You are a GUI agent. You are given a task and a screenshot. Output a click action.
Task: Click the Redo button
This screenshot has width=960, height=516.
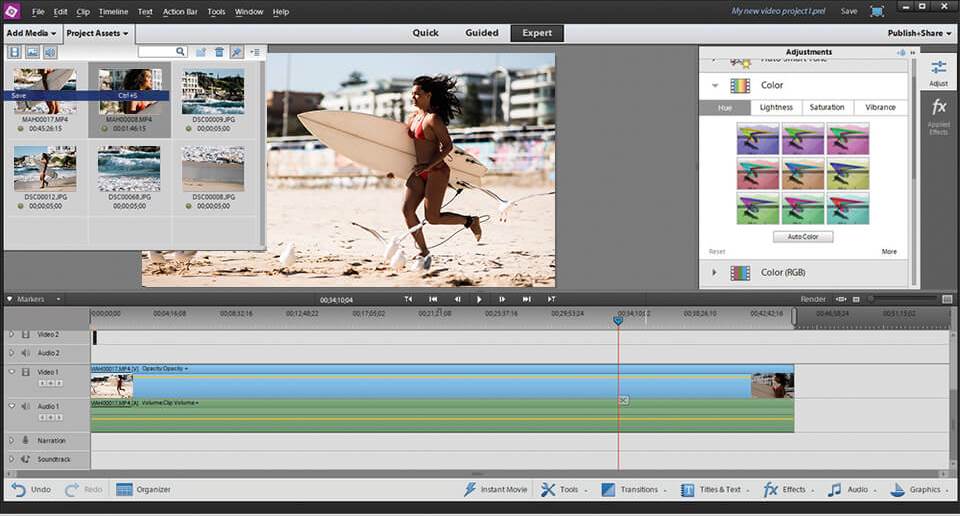click(84, 490)
